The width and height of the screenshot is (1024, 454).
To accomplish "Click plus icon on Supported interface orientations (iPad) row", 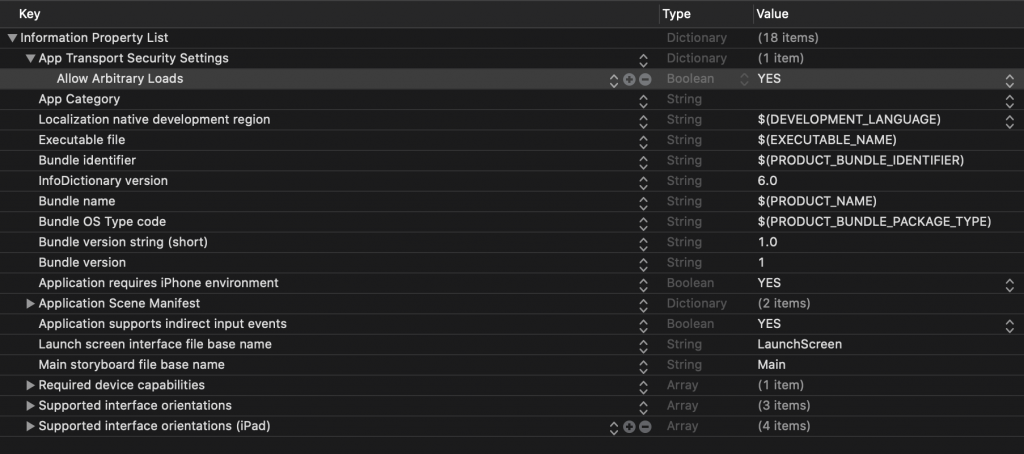I will coord(629,427).
